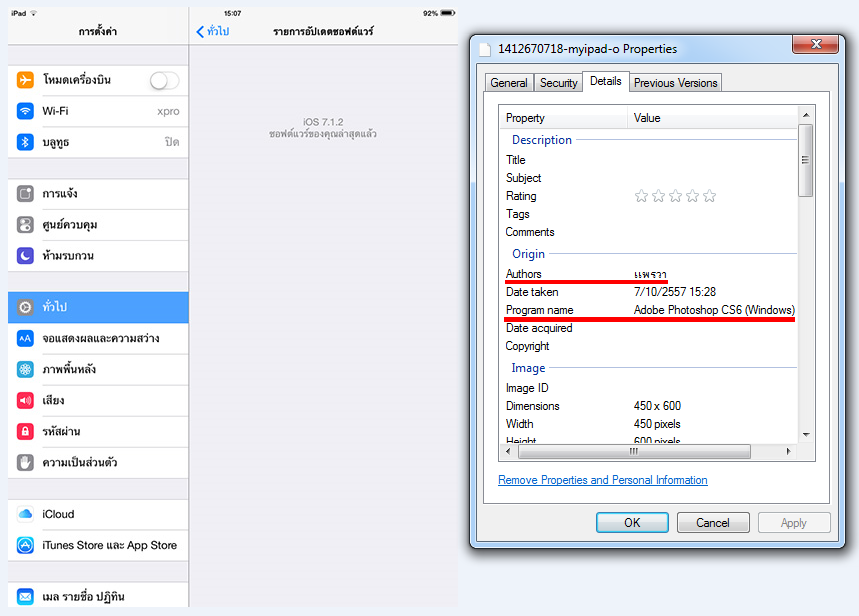Click the Wallpaper (ภาพพื้นหลัง) icon
This screenshot has height=616, width=859.
coord(25,369)
